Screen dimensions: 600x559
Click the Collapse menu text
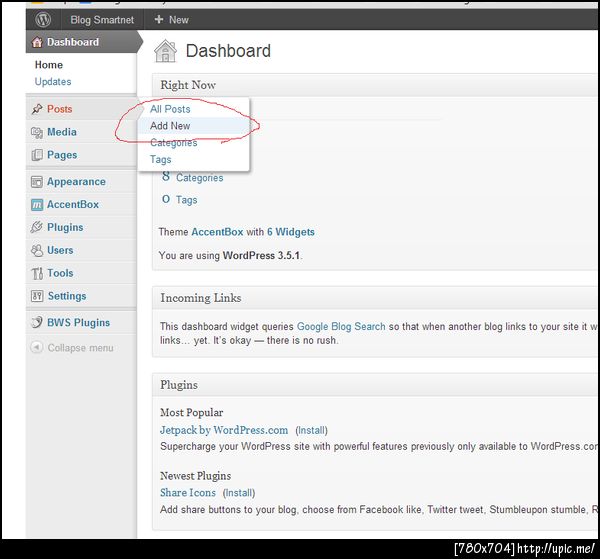tap(80, 348)
